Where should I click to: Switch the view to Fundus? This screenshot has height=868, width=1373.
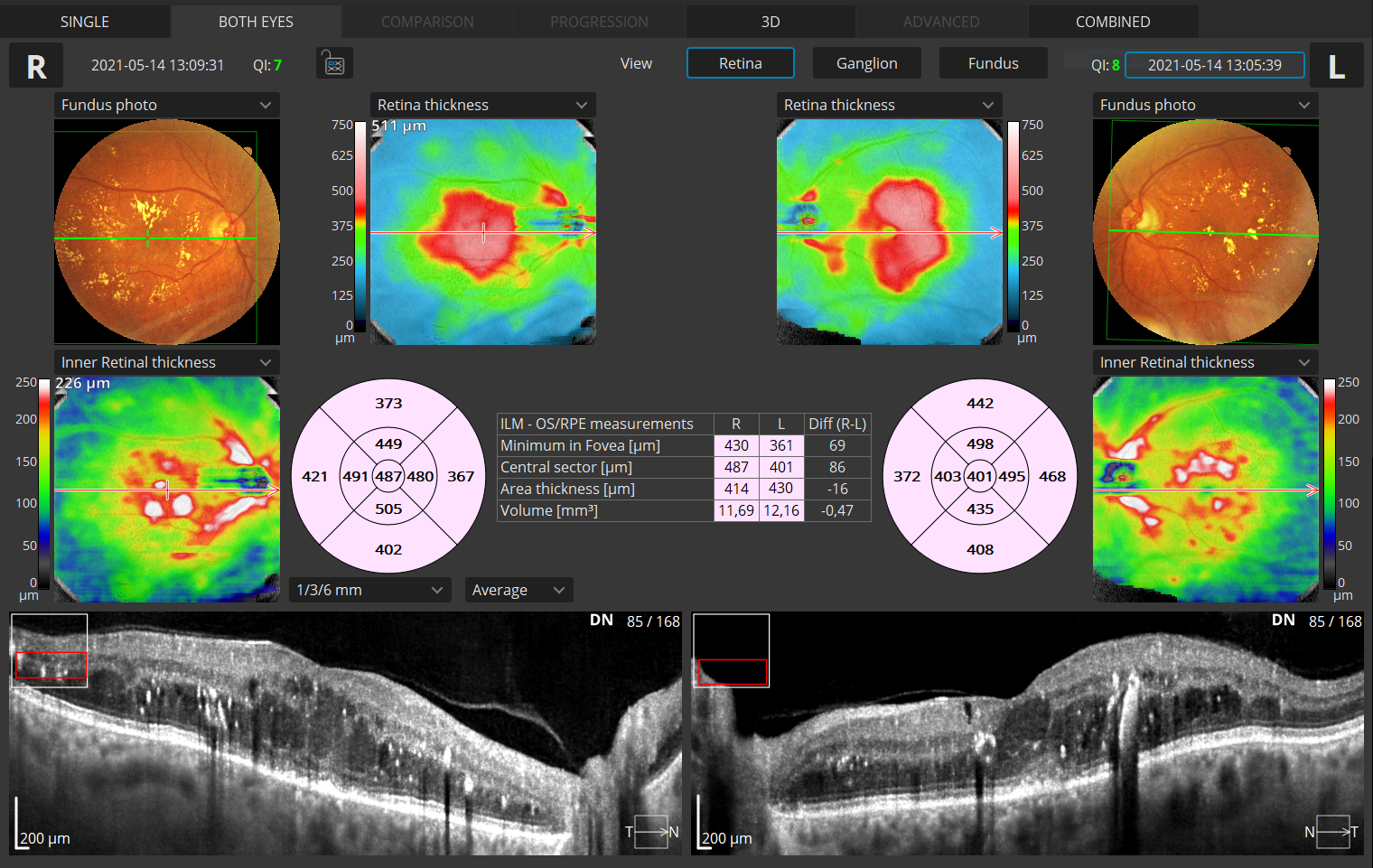coord(993,63)
